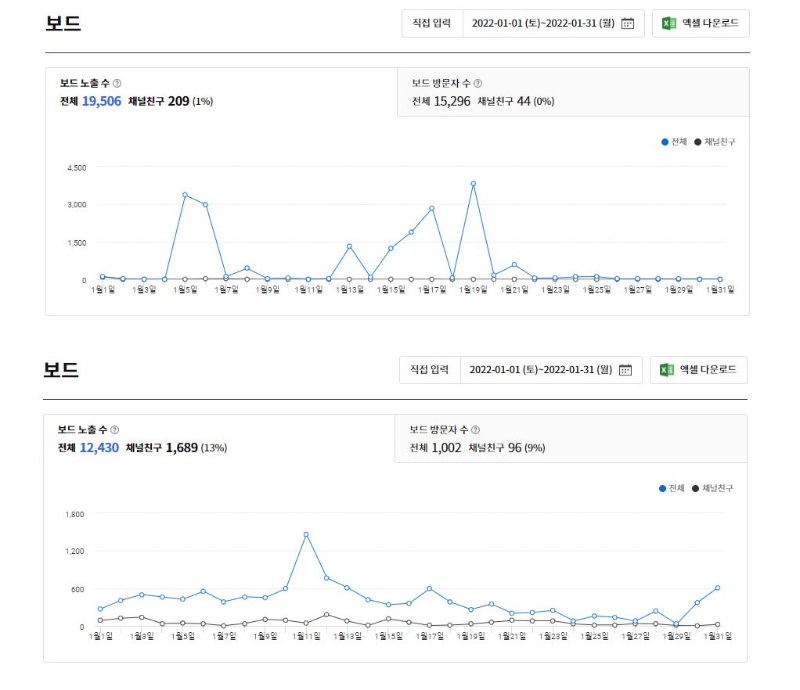Click 1월21일 axis label in bottom chart
Screen dimensions: 800x690
click(512, 636)
